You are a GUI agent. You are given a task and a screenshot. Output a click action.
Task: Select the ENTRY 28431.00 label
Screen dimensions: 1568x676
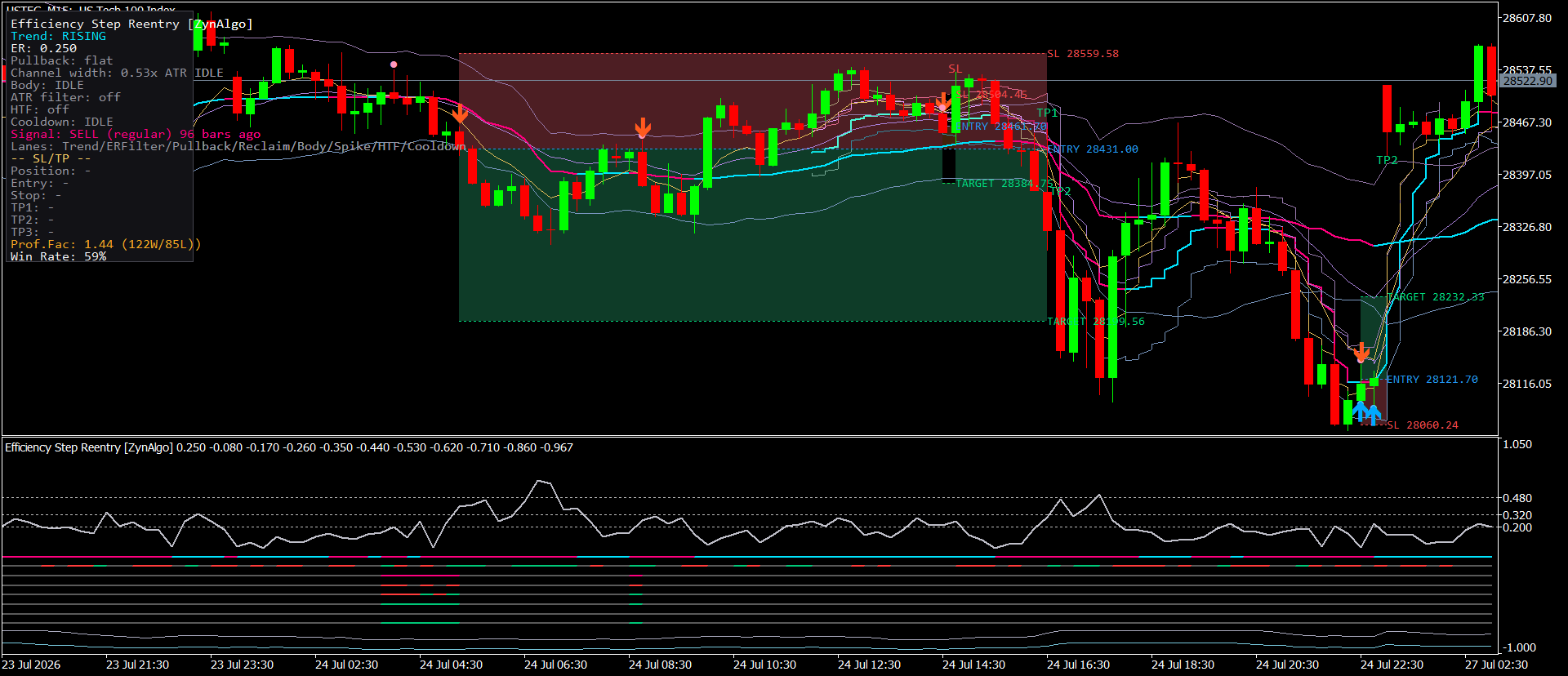[1093, 149]
